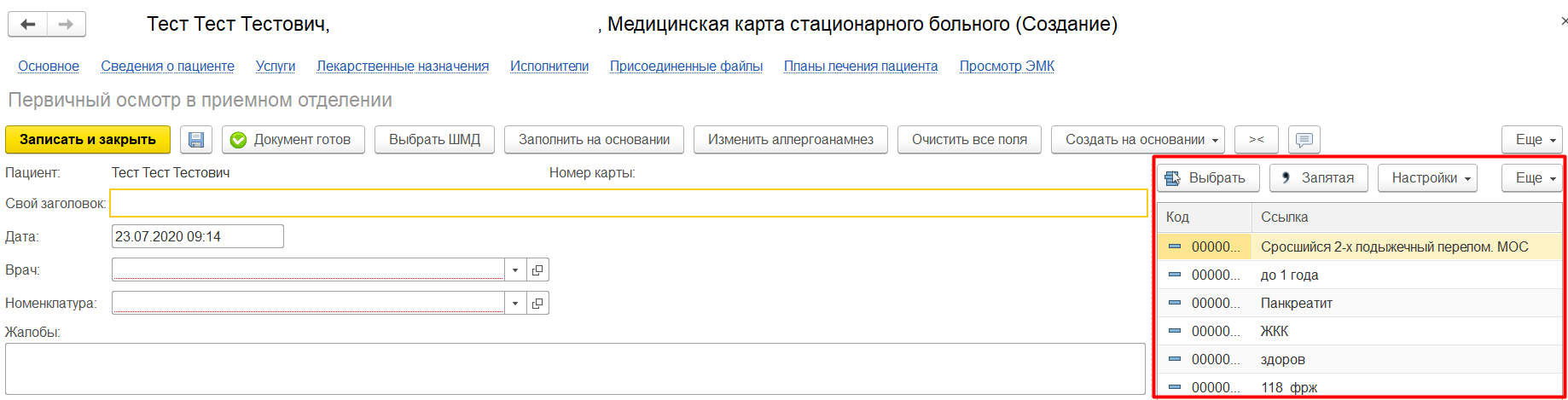Select the Панкреатит row in the list
Viewport: 1568px width, 400px height.
click(x=1297, y=304)
